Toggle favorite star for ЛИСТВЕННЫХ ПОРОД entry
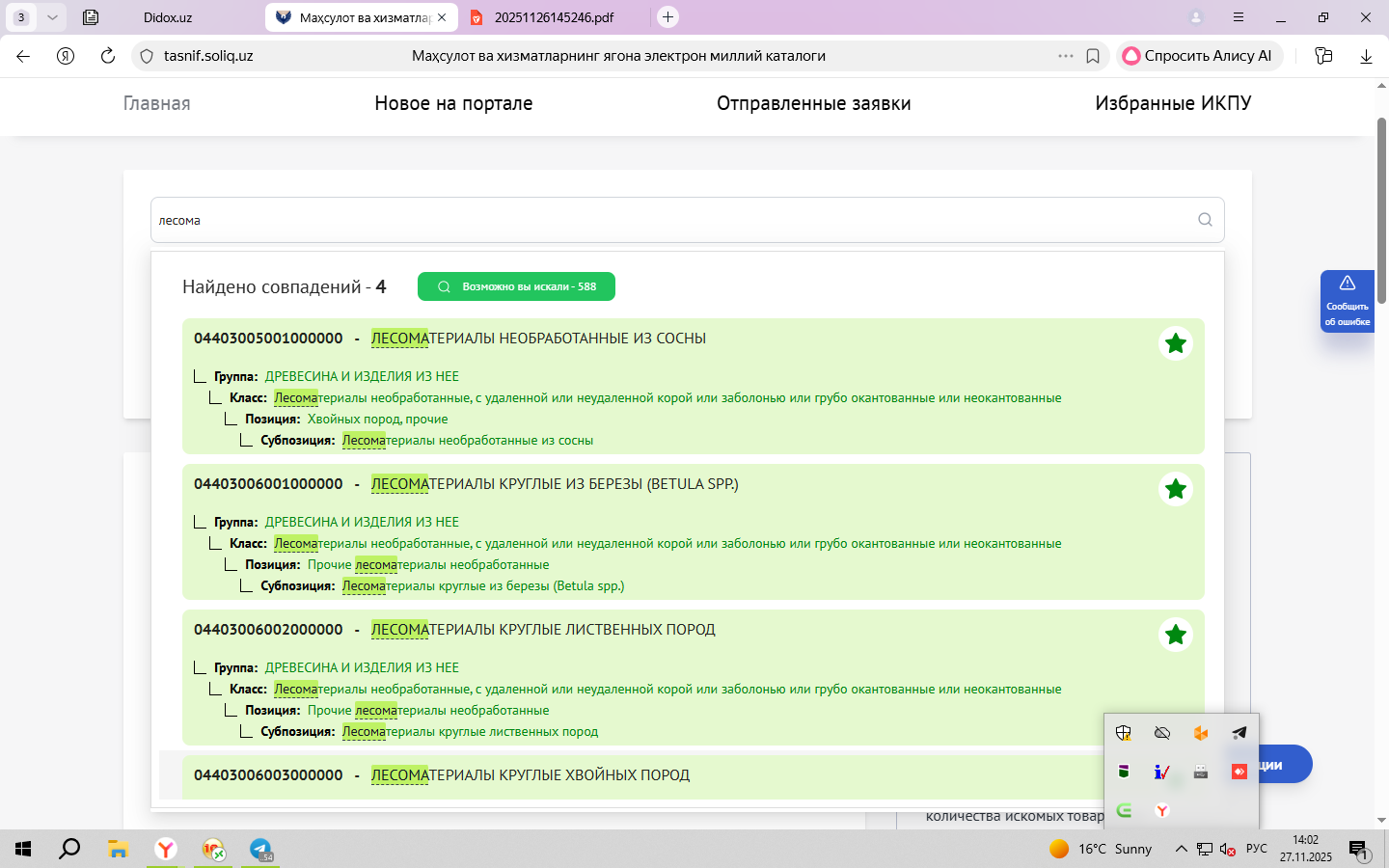1389x868 pixels. (x=1176, y=635)
